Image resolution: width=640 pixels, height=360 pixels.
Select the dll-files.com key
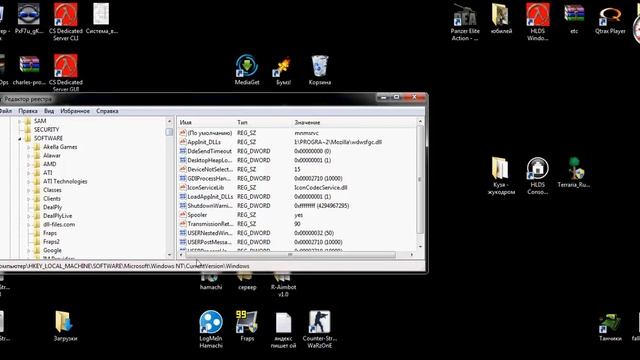[x=59, y=224]
